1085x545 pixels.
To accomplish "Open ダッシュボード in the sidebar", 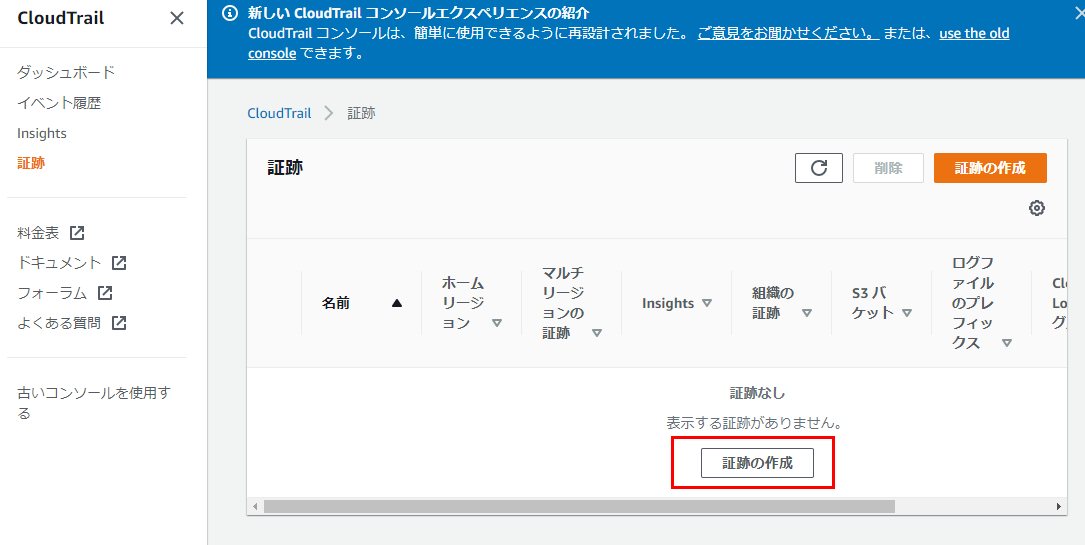I will point(66,72).
